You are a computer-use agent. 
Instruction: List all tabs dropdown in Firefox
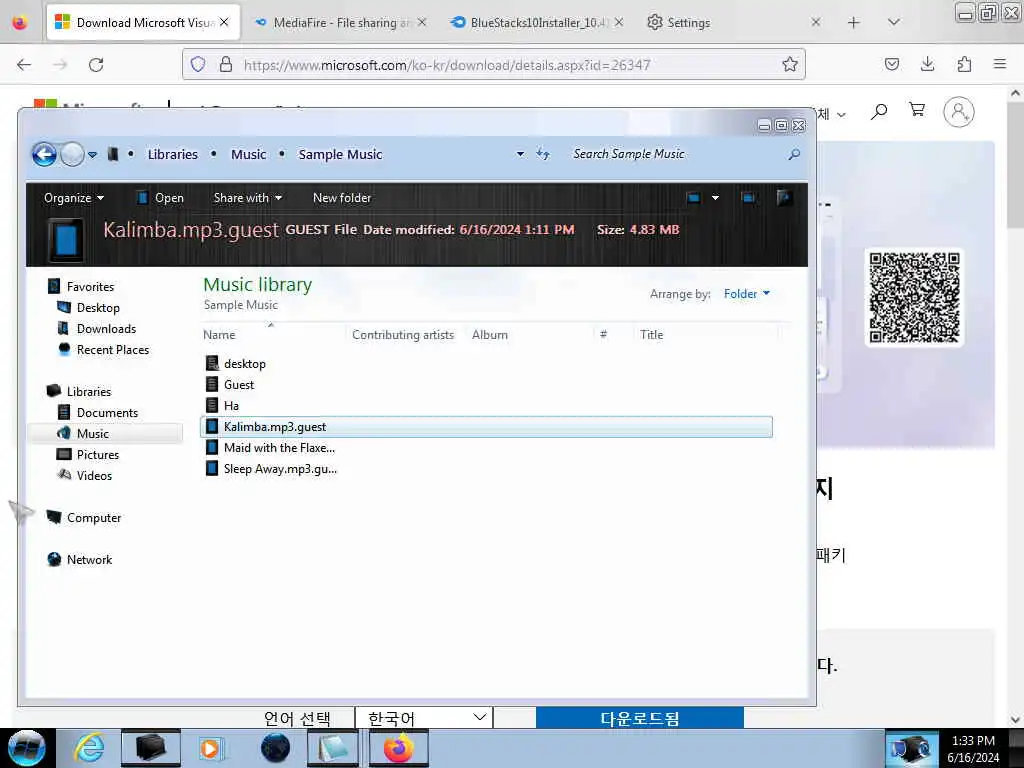pos(894,22)
